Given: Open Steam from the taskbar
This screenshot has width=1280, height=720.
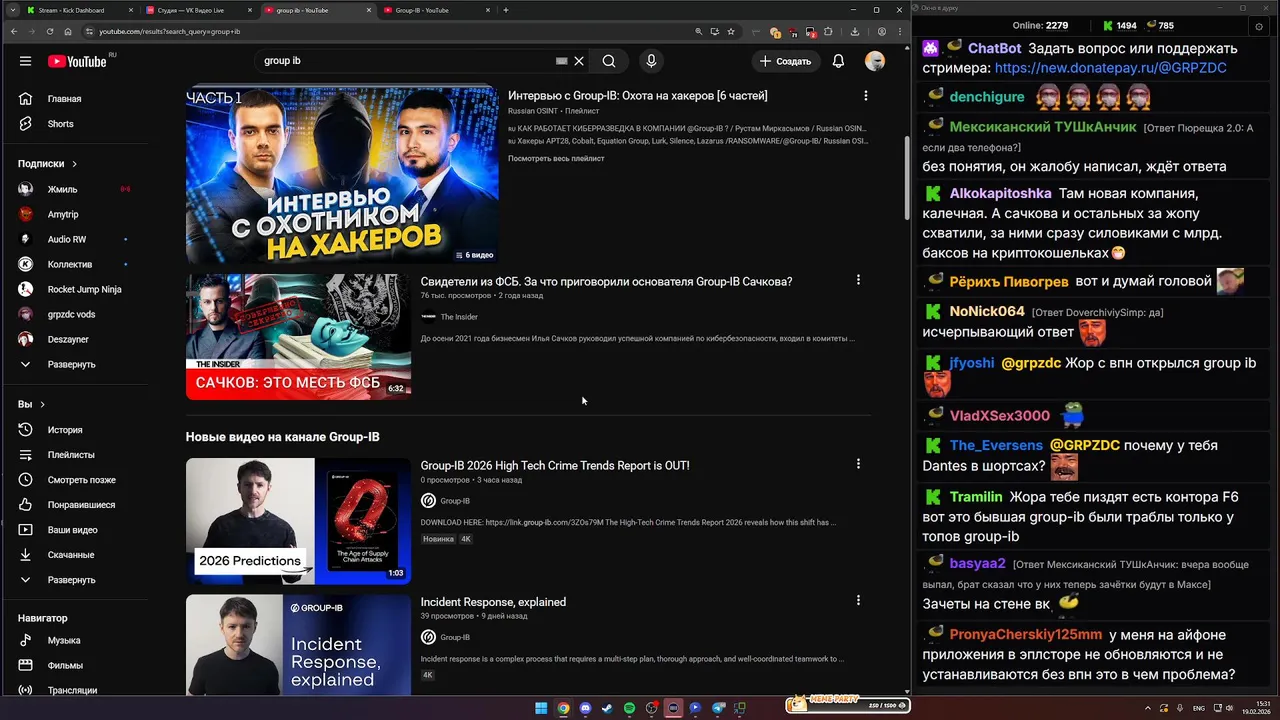Looking at the screenshot, I should pyautogui.click(x=607, y=708).
